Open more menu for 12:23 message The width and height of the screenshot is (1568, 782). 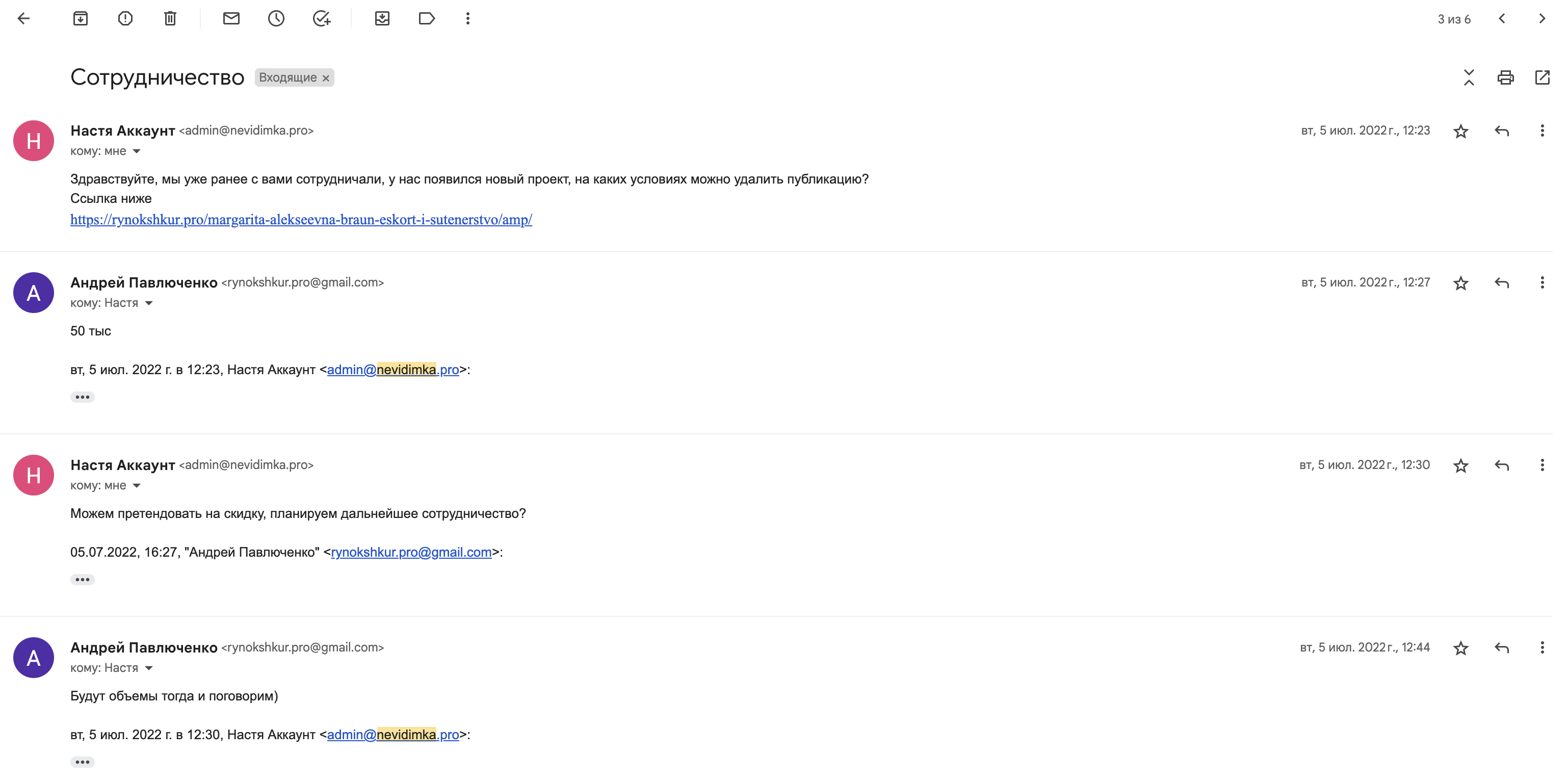tap(1542, 131)
